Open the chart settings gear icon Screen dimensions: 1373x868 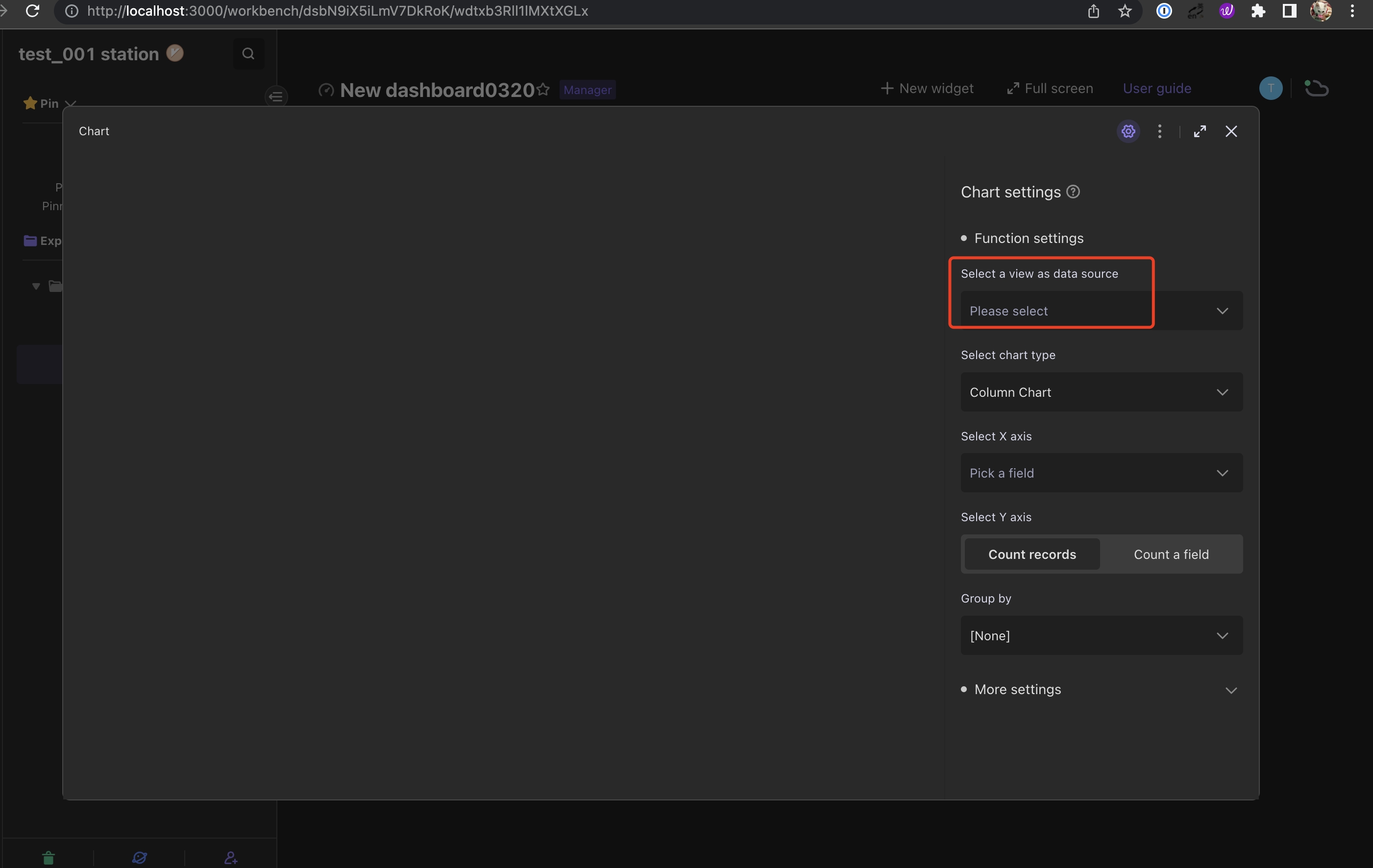click(x=1128, y=131)
